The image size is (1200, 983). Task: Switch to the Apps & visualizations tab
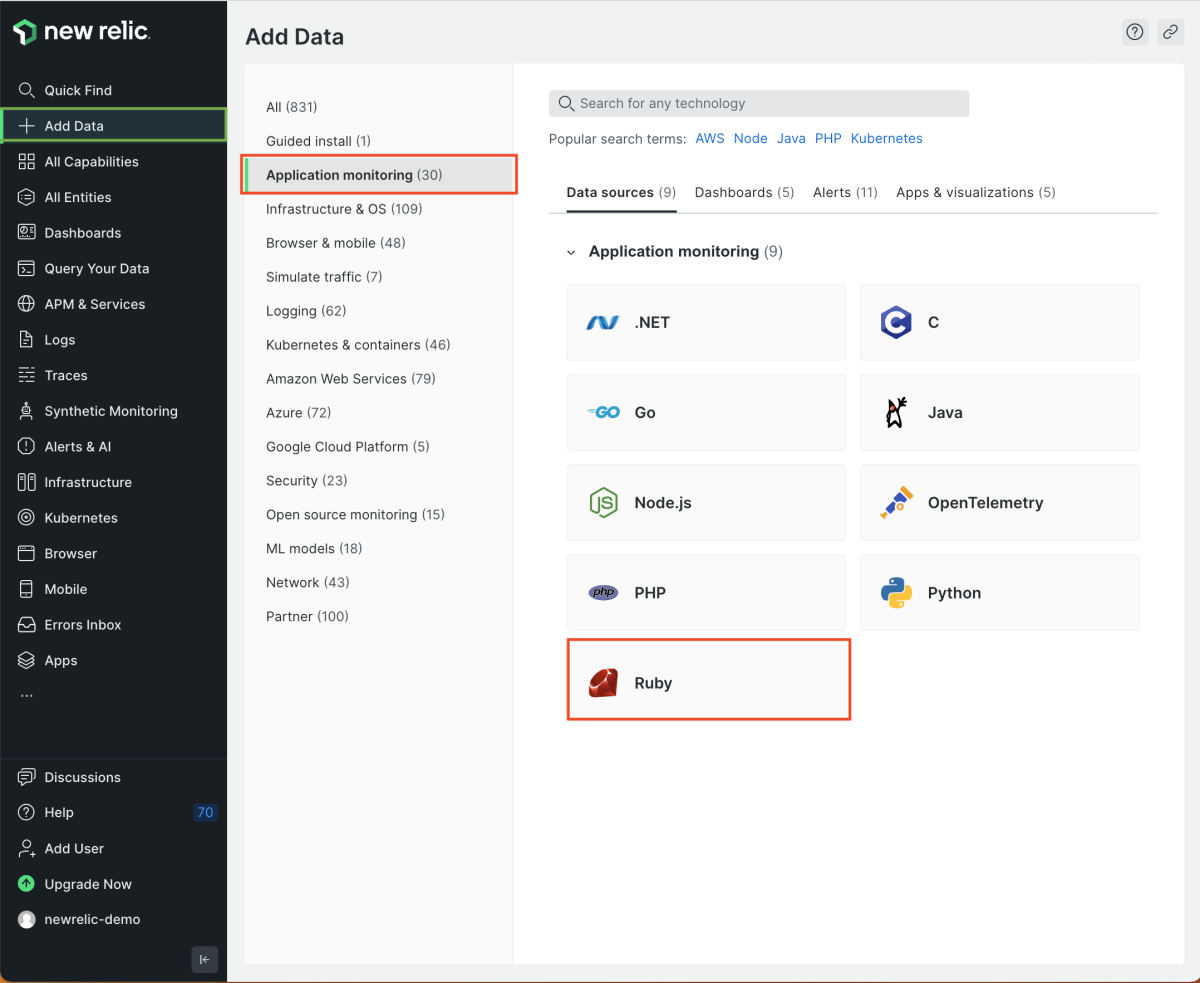975,192
